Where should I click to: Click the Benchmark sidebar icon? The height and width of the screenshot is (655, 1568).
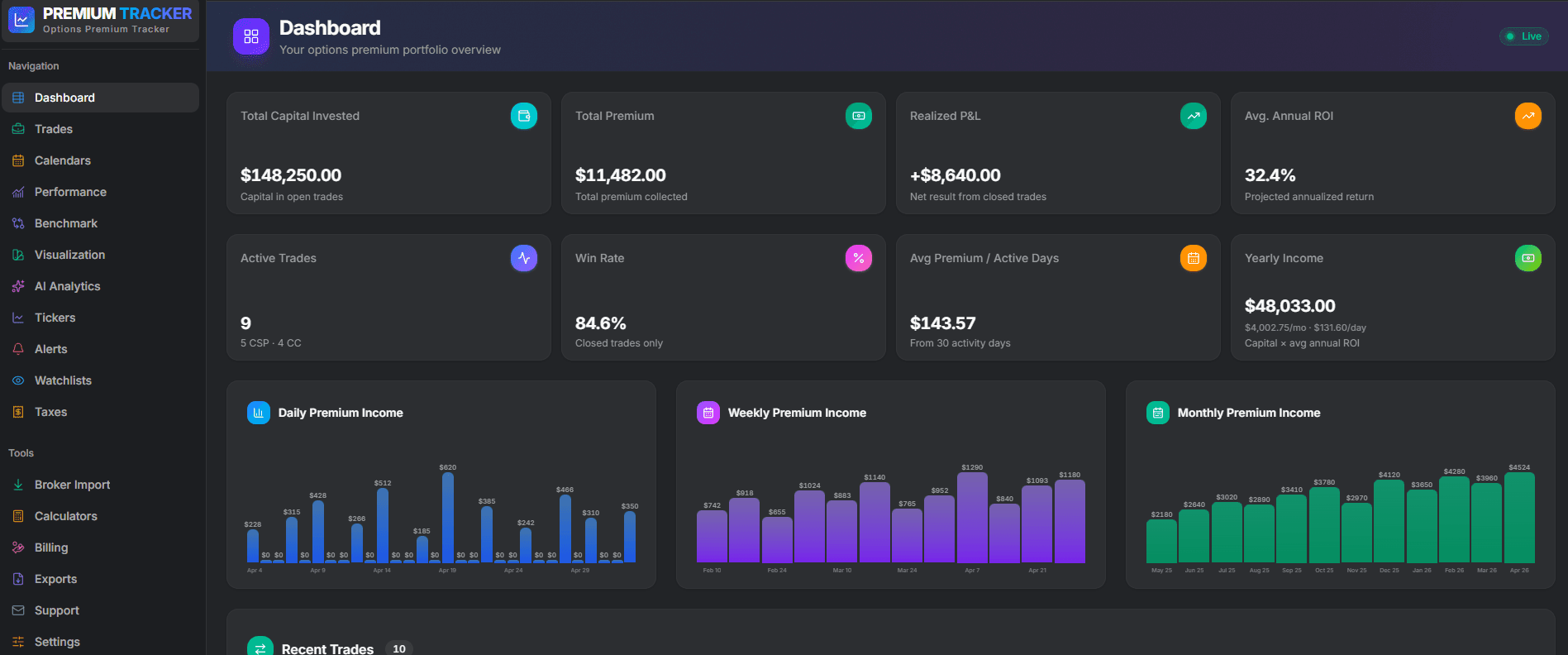tap(18, 223)
